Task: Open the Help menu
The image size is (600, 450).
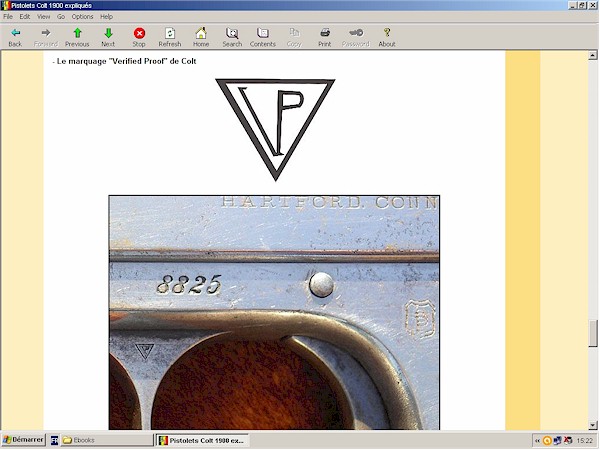Action: (x=106, y=16)
